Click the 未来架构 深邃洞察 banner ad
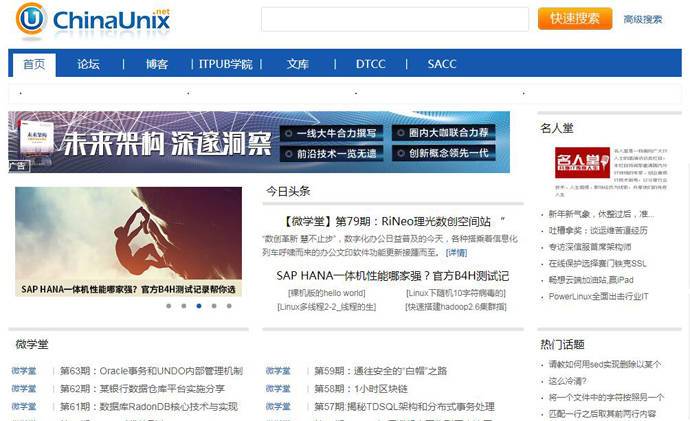 point(259,142)
